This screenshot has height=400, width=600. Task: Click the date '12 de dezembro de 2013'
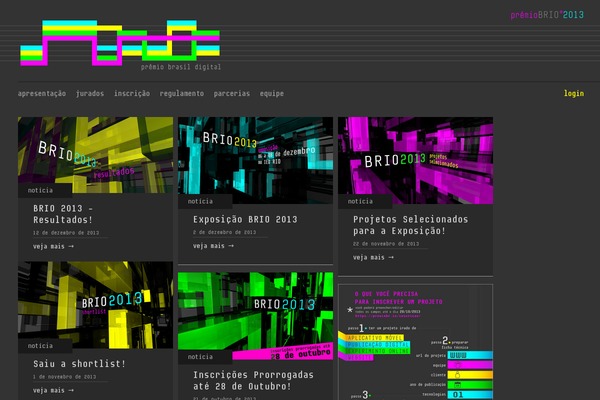point(66,233)
